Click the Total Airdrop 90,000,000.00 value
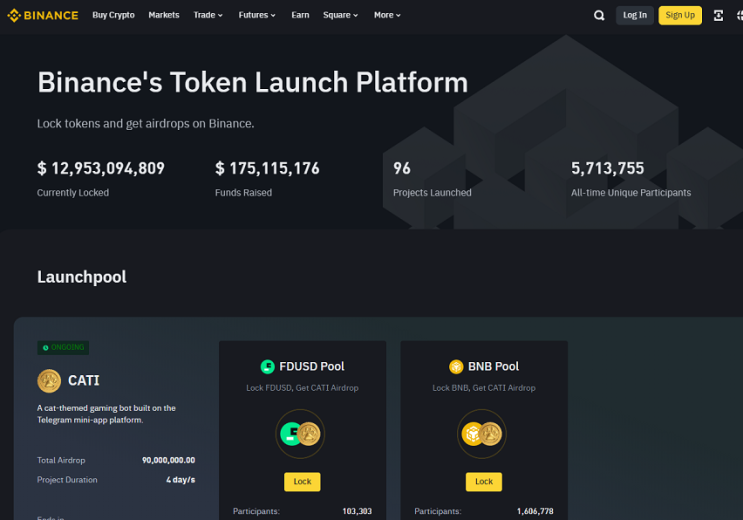The image size is (743, 520). 169,460
